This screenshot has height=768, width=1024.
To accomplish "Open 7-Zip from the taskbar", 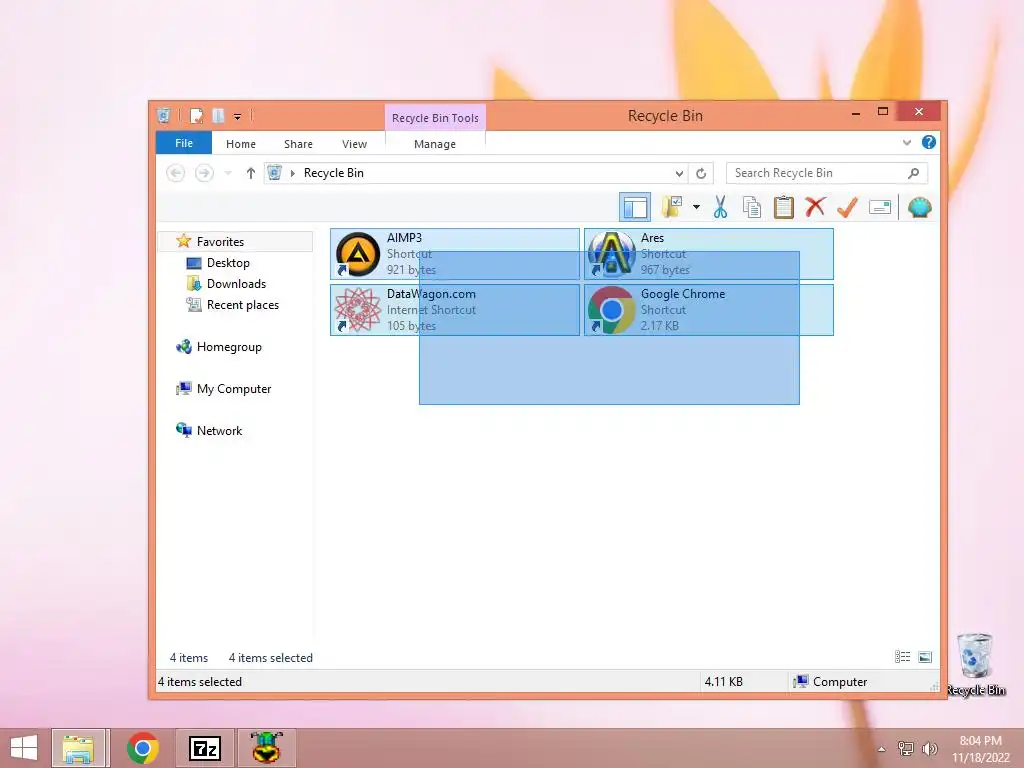I will pos(204,748).
